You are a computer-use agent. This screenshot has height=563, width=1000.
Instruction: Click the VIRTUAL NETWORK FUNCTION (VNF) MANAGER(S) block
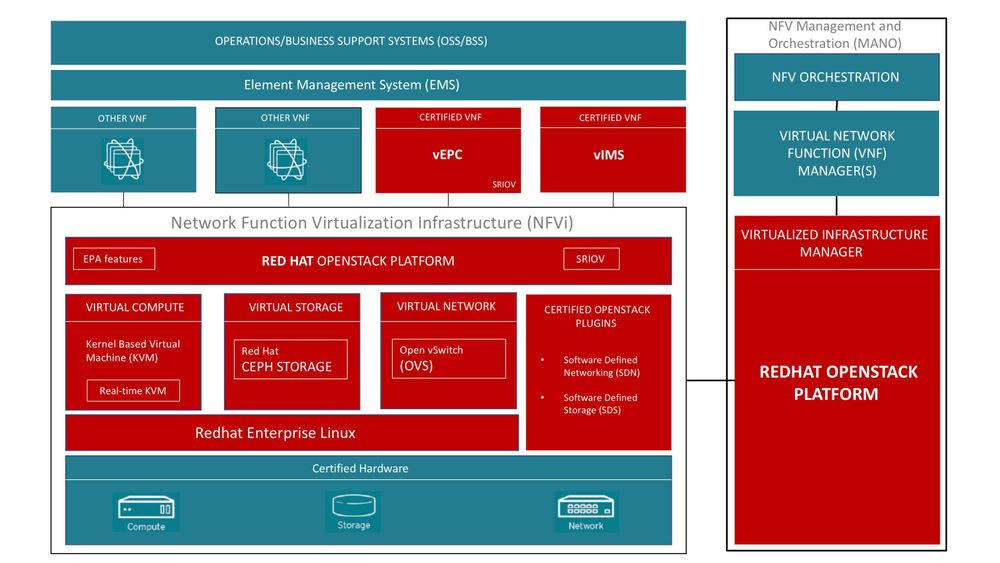click(836, 153)
